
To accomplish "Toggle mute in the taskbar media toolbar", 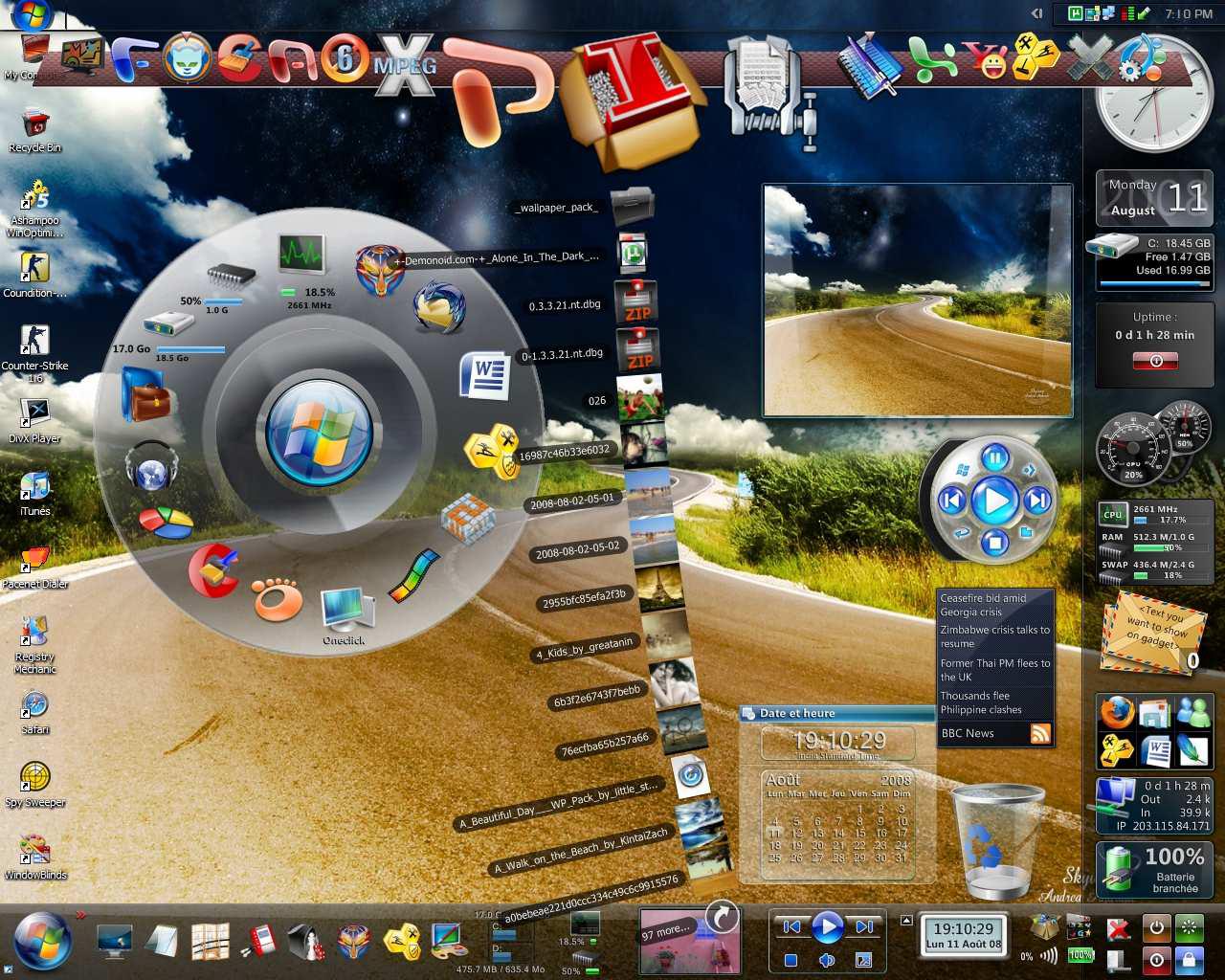I will point(827,960).
